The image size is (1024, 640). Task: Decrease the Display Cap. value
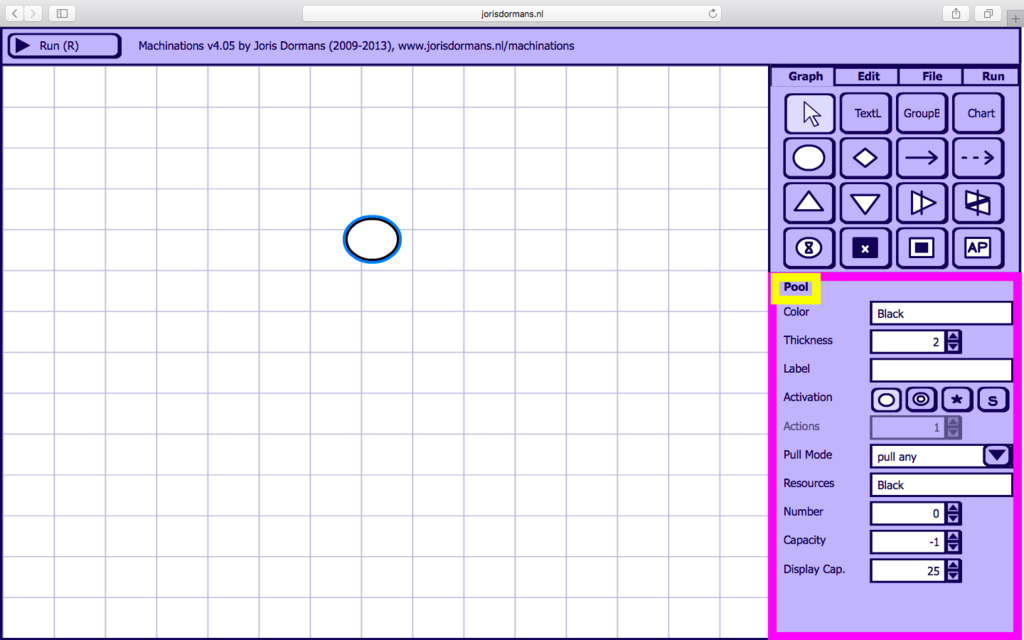(x=953, y=576)
